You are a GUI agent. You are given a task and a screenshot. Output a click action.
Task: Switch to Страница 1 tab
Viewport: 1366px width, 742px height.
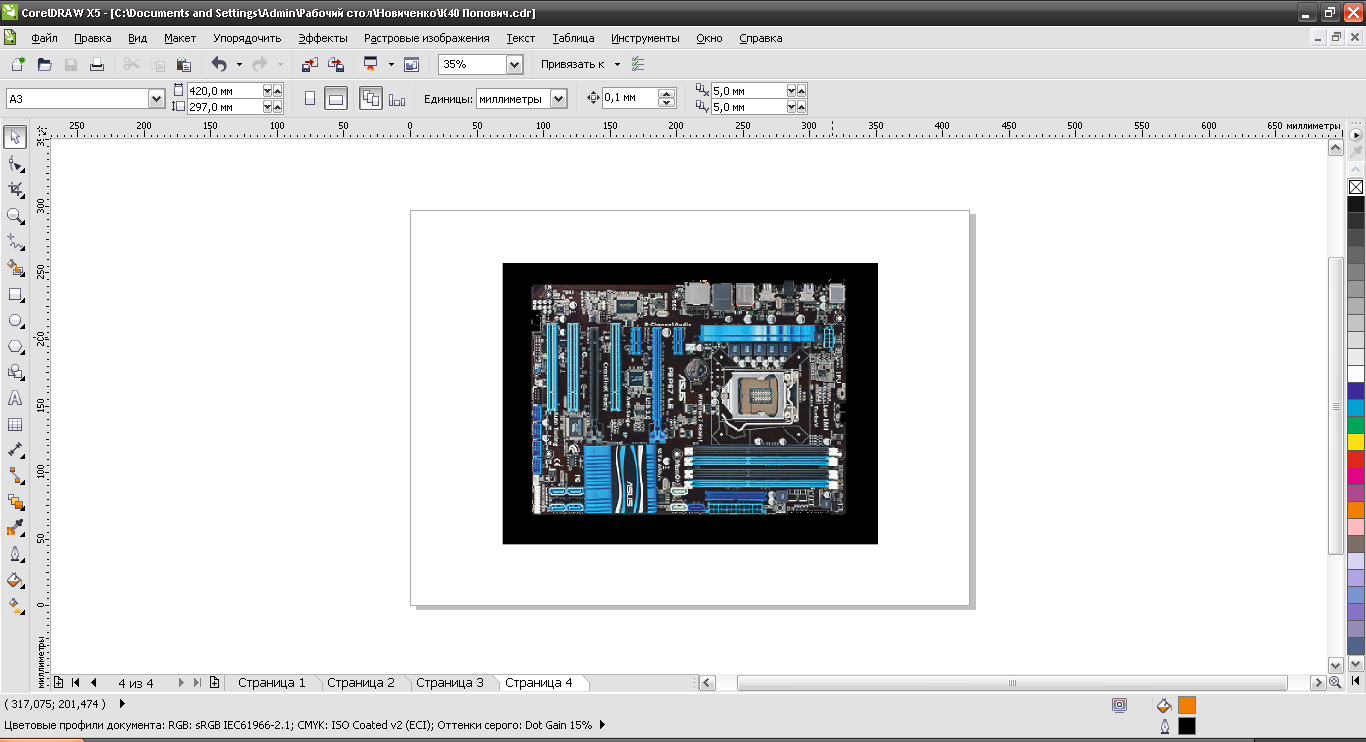pos(272,683)
